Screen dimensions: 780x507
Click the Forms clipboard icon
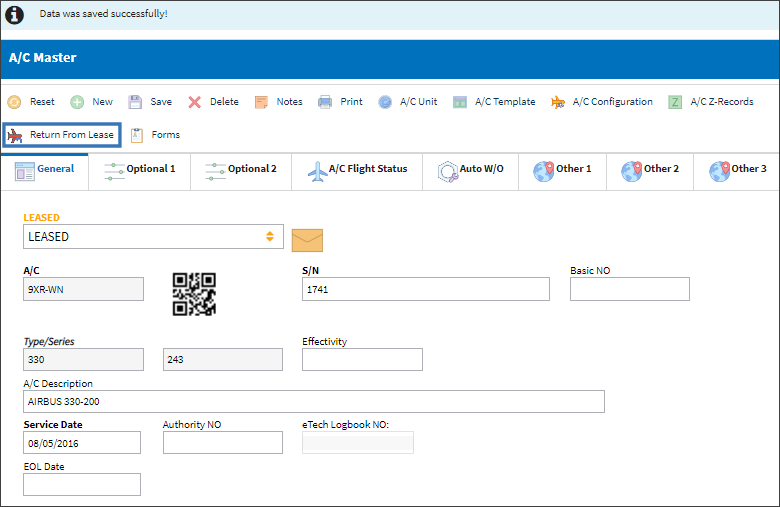click(x=137, y=135)
